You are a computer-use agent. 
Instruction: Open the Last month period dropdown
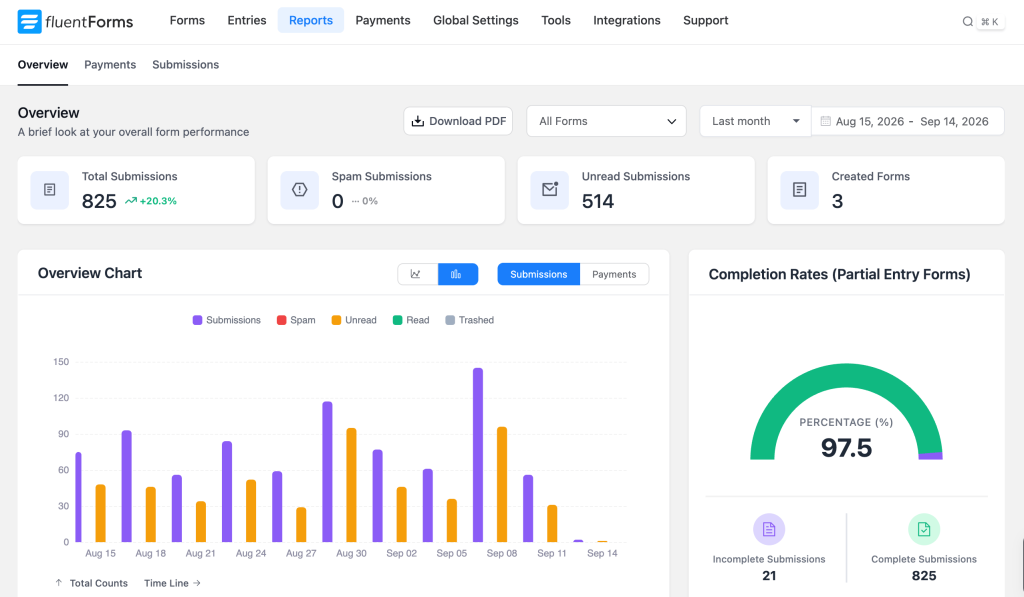755,121
